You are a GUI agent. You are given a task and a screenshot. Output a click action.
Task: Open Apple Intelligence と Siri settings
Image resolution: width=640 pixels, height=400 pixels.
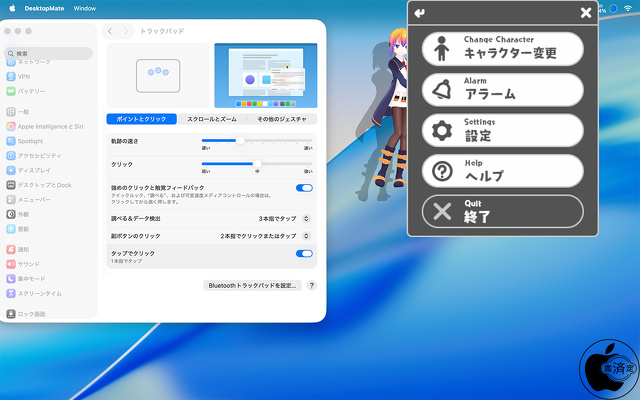(45, 127)
